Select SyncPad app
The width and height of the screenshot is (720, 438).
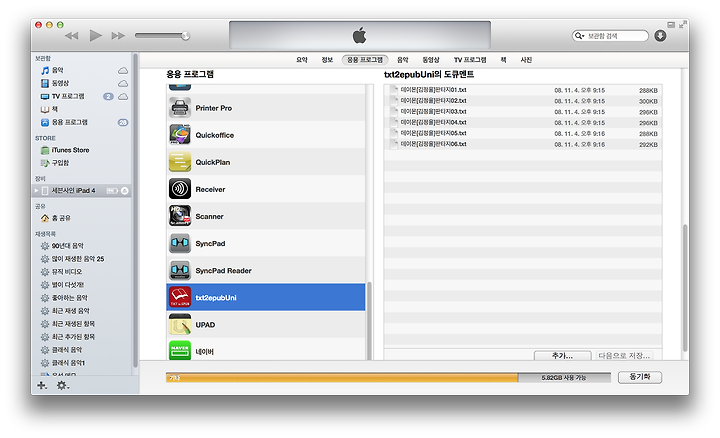pyautogui.click(x=266, y=243)
